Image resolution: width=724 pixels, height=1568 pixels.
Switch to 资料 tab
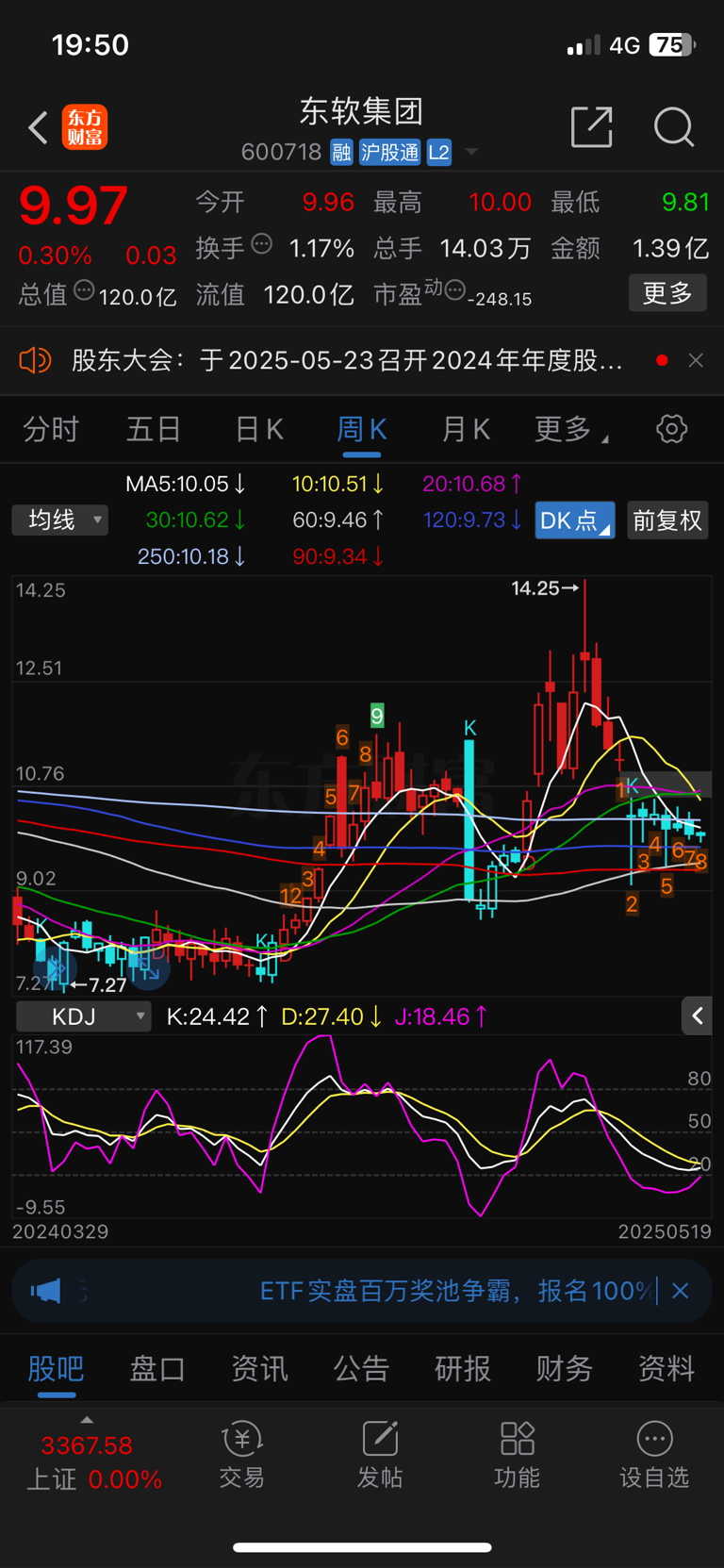[666, 1368]
